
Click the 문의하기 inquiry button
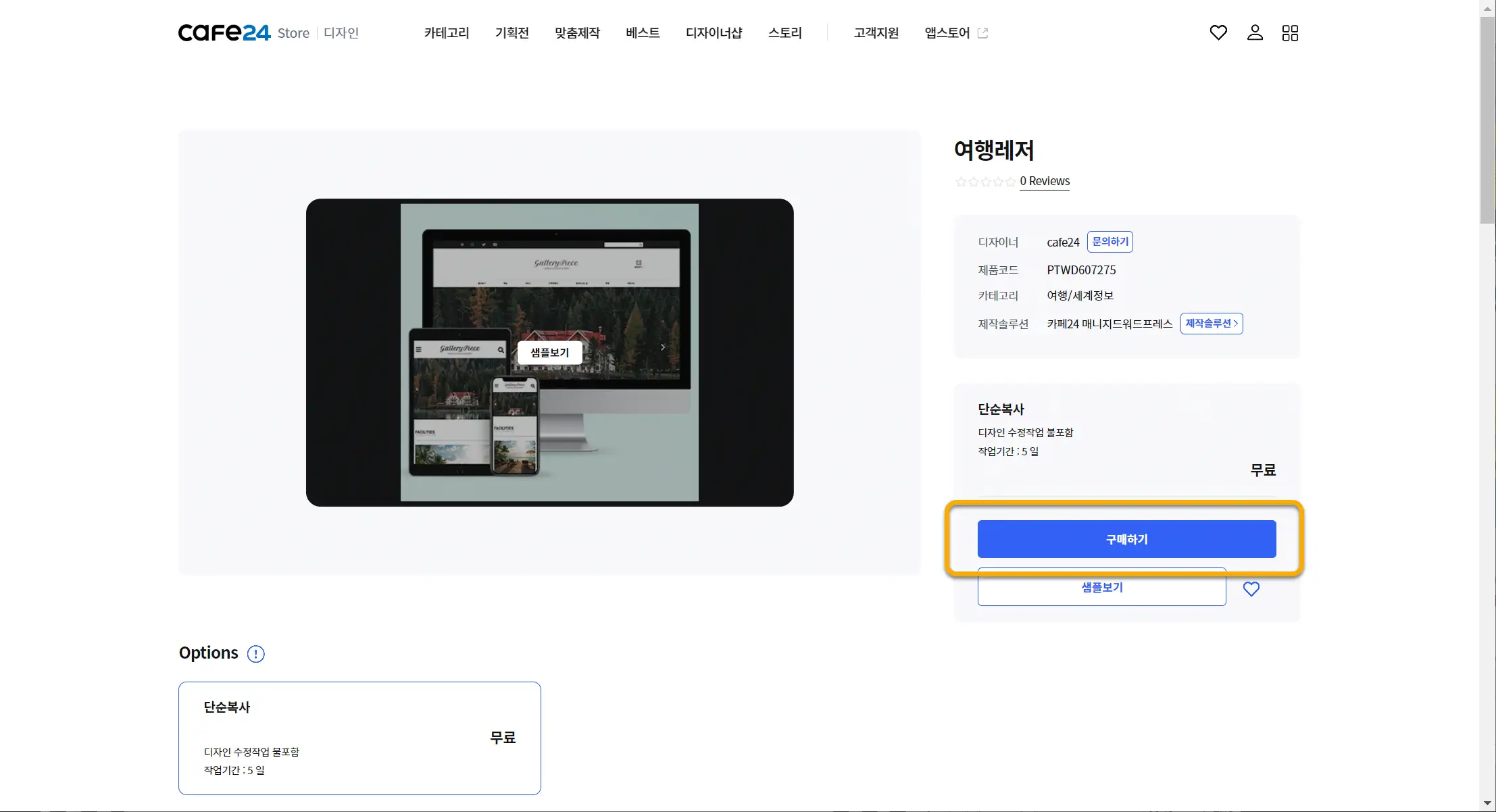click(x=1109, y=241)
